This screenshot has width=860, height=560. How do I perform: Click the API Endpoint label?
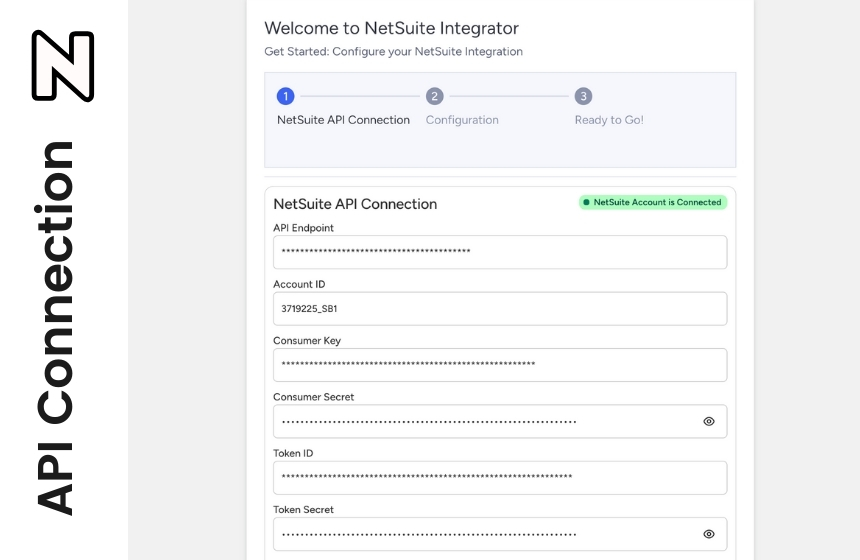tap(303, 228)
